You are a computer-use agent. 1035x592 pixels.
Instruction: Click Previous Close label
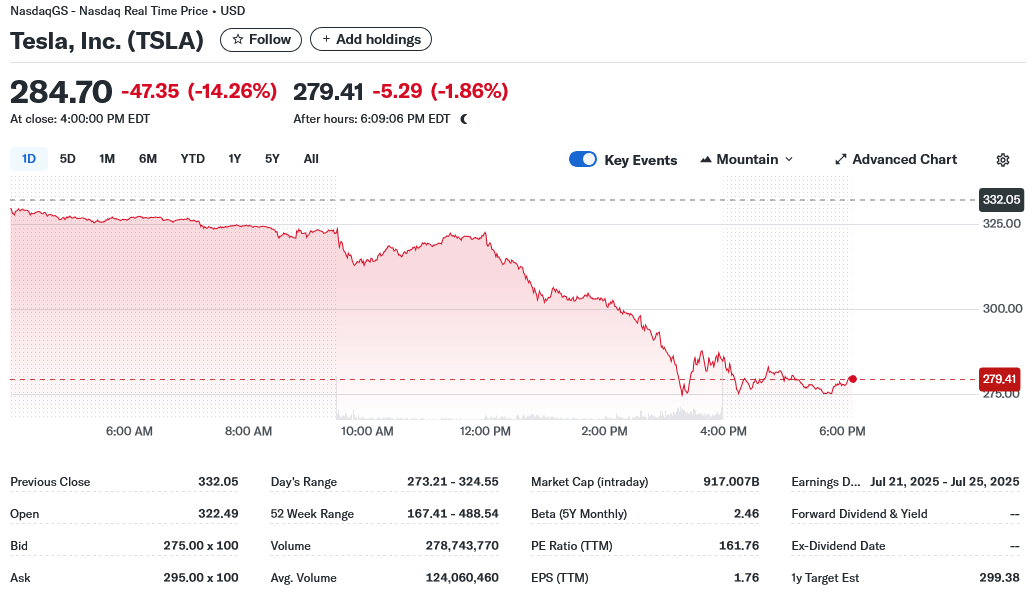(x=50, y=482)
